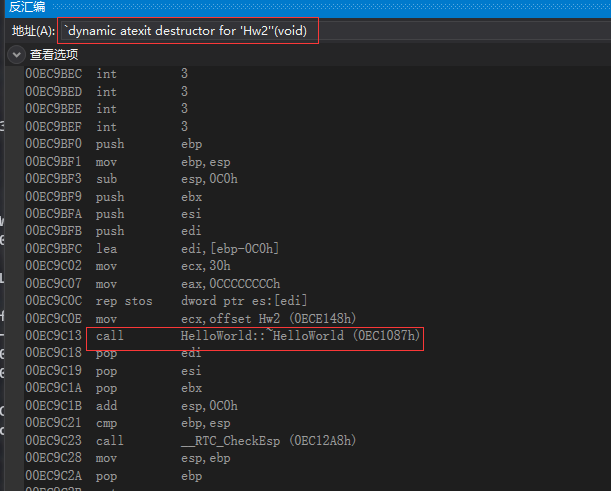Click add esp, 0C0h line
This screenshot has width=611, height=491.
[x=131, y=406]
